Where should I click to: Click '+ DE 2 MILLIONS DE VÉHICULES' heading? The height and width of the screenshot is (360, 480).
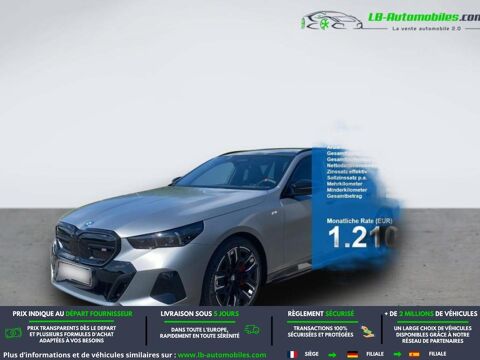pyautogui.click(x=431, y=314)
